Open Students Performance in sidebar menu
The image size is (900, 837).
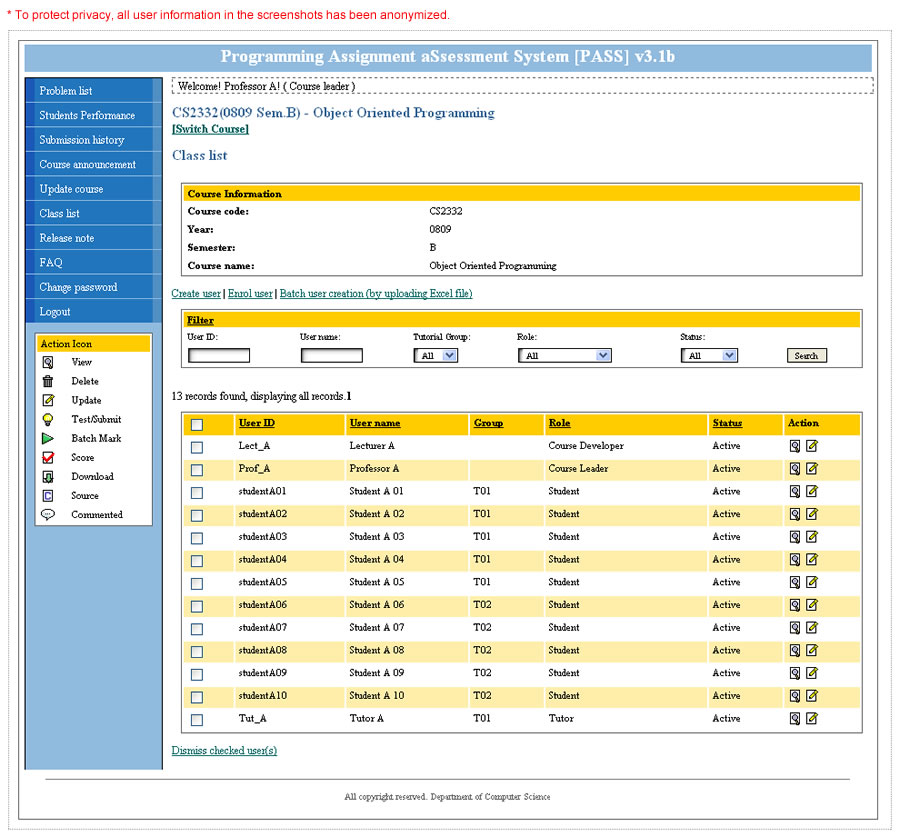tap(87, 115)
